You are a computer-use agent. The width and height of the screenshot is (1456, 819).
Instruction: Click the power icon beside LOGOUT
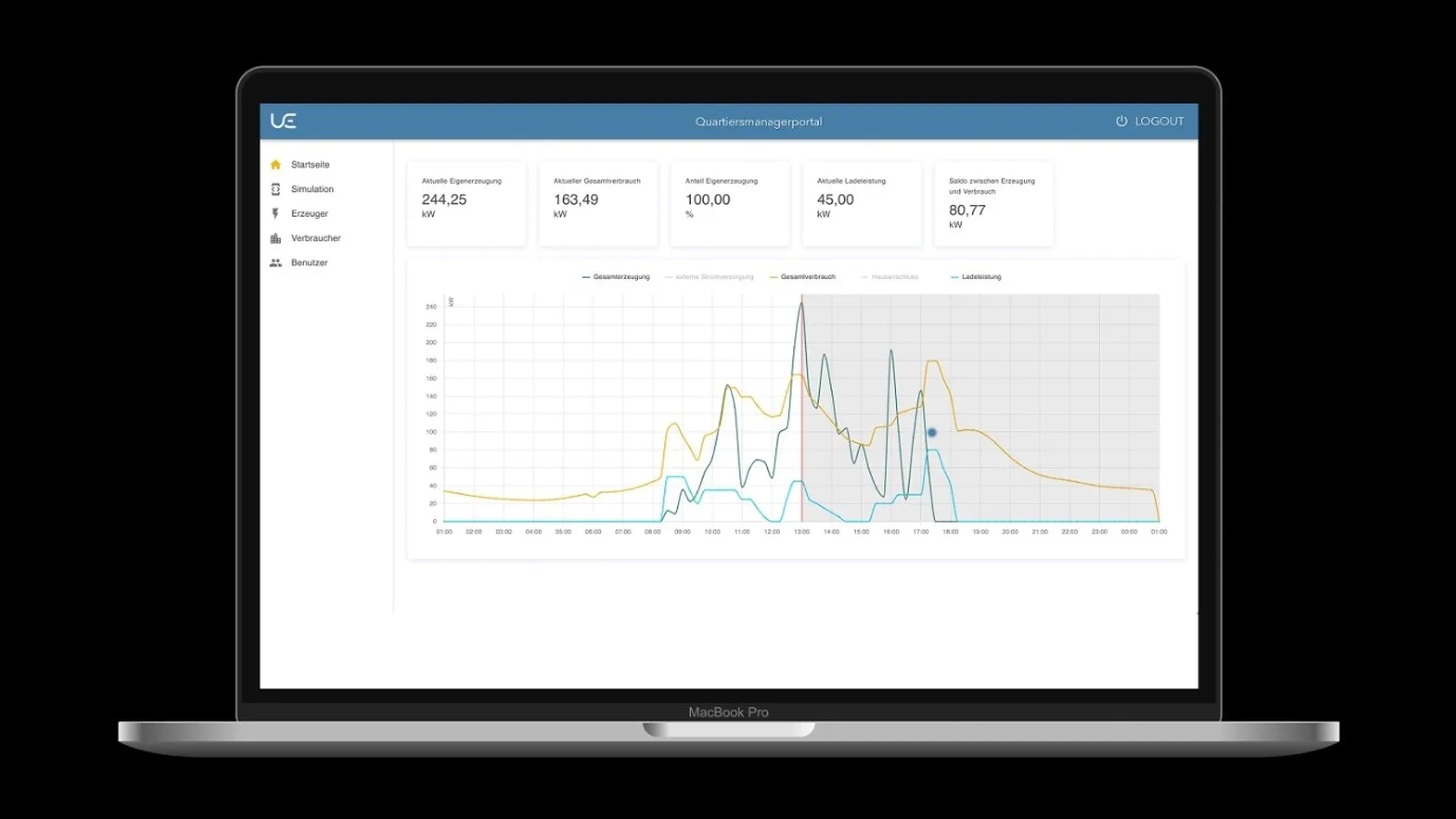pos(1121,121)
